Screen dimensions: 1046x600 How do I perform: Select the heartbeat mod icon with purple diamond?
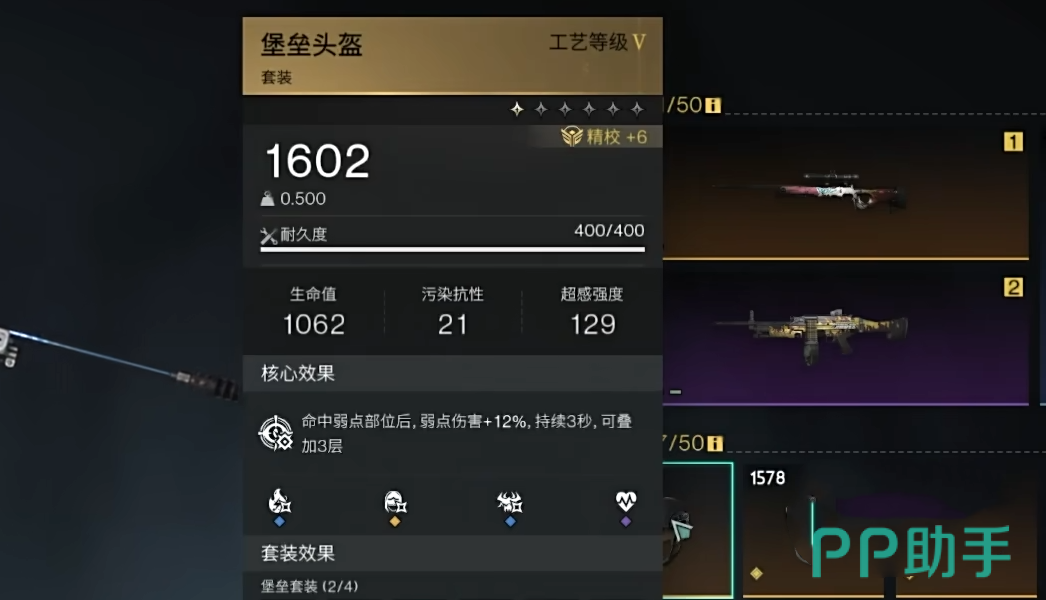point(626,501)
